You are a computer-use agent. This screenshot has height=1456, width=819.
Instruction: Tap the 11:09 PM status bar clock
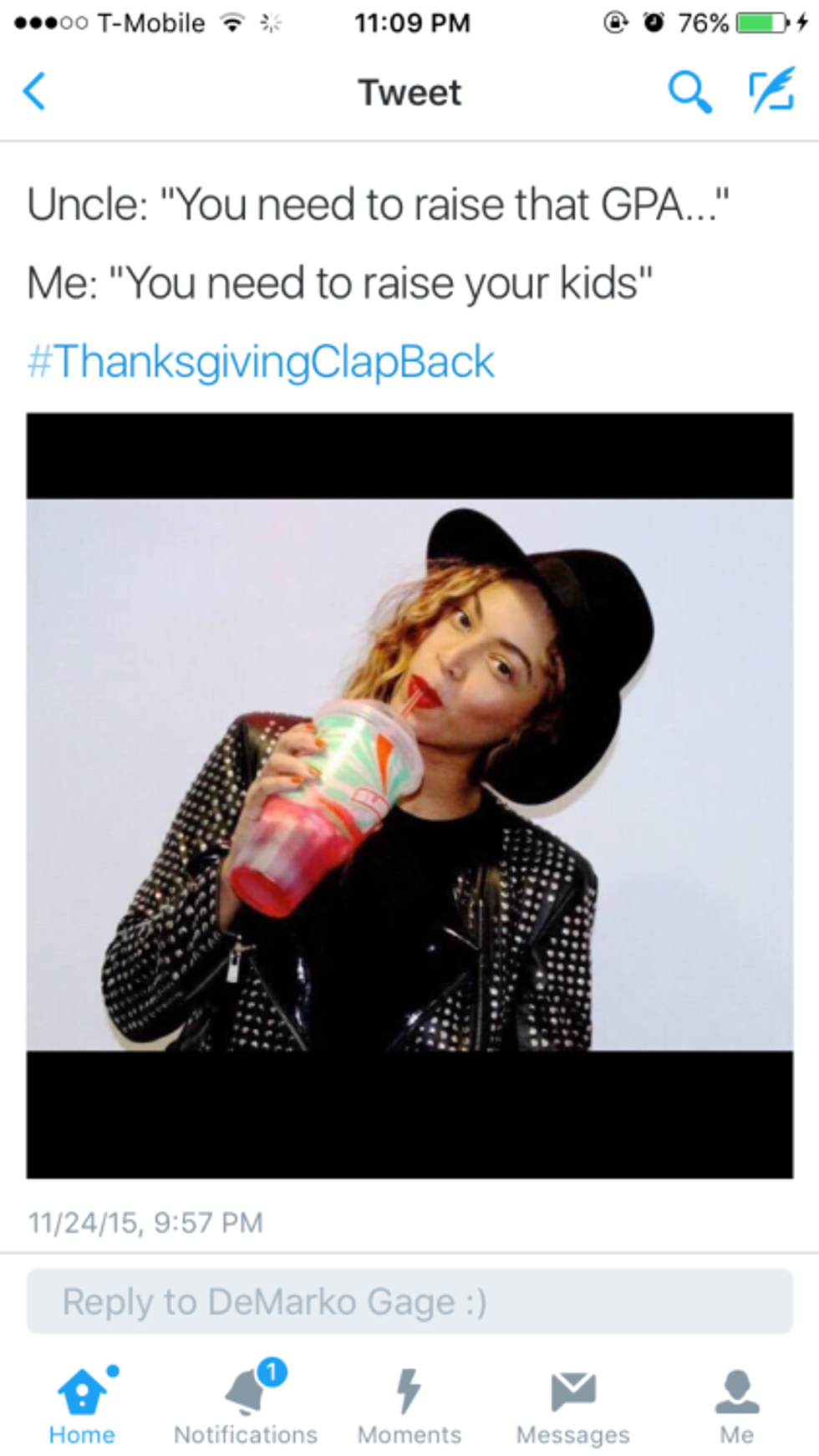point(412,23)
